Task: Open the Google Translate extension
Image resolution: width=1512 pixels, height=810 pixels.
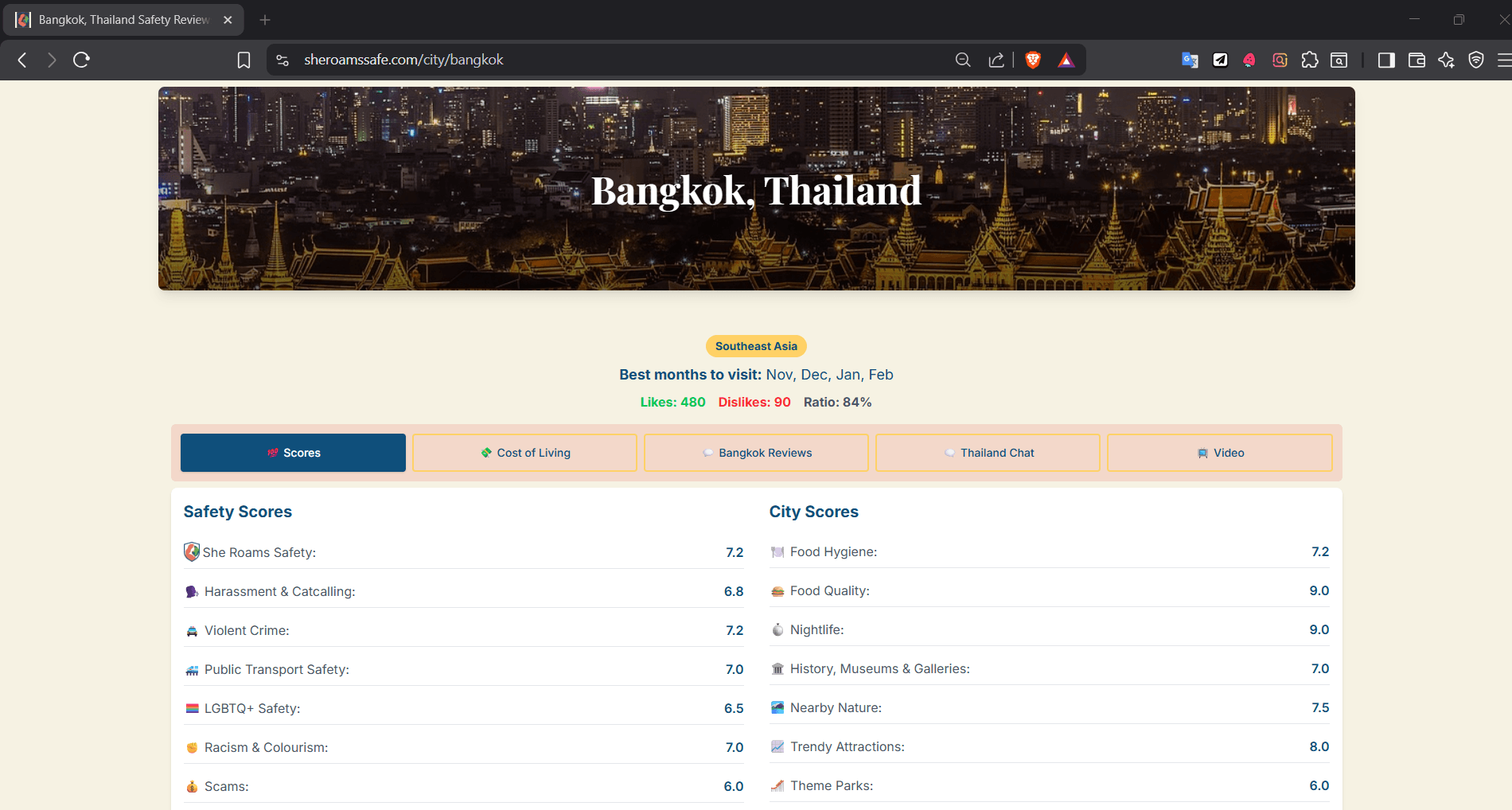Action: 1190,60
